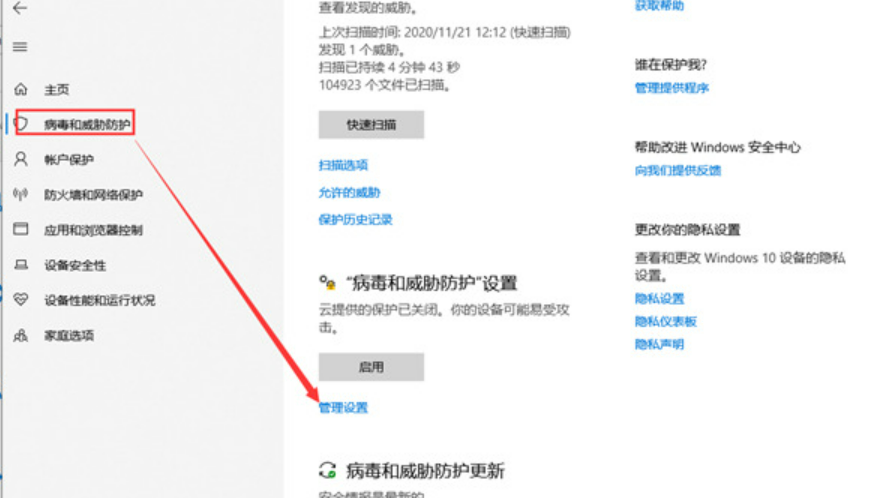
Task: Click the home icon beside 主页
Action: 21,89
